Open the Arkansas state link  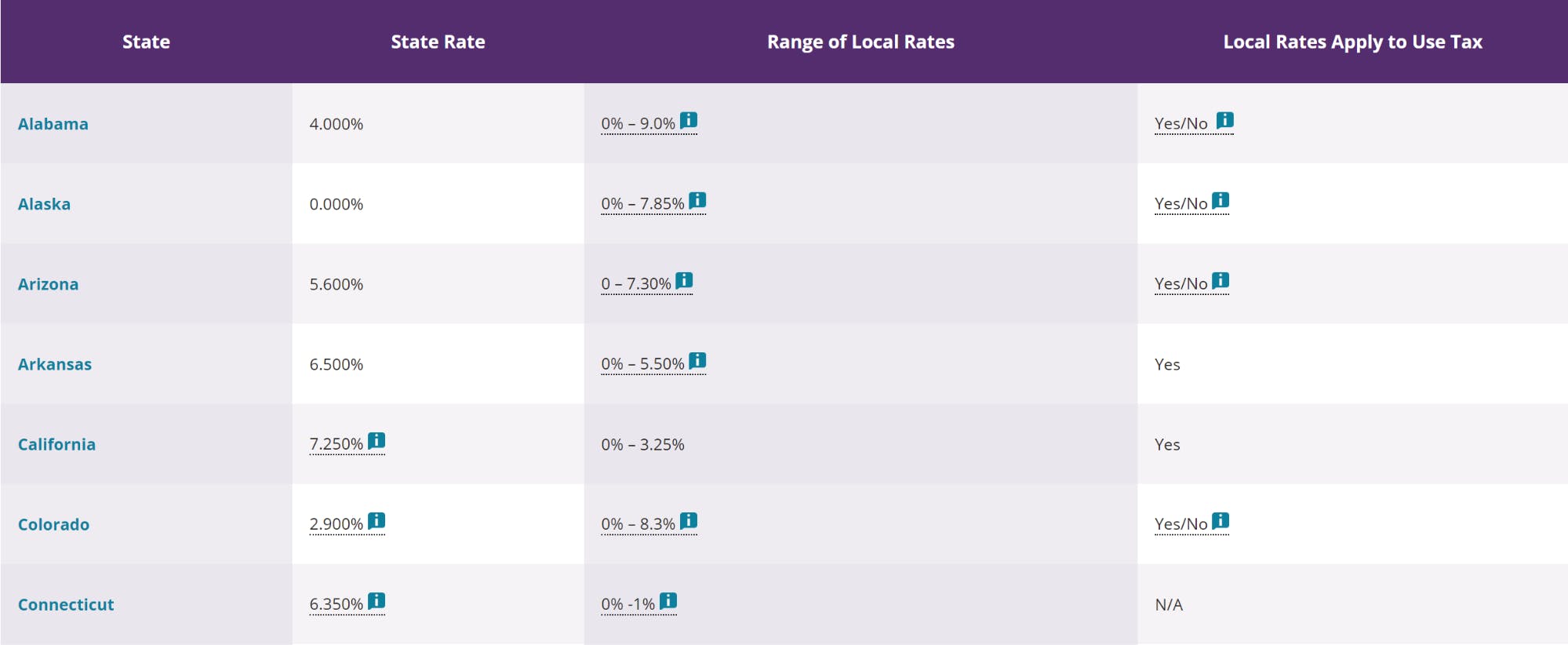point(55,364)
